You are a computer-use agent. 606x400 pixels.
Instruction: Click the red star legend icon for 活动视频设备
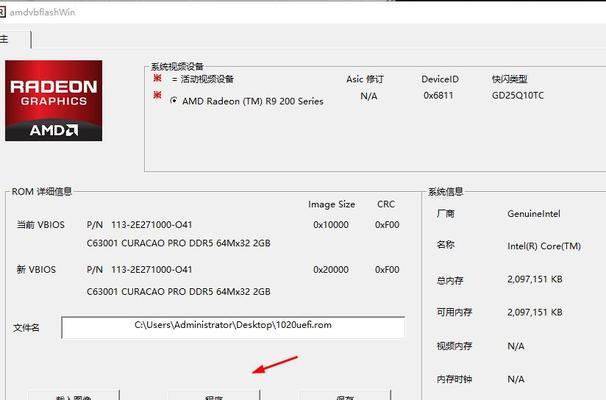pyautogui.click(x=157, y=78)
